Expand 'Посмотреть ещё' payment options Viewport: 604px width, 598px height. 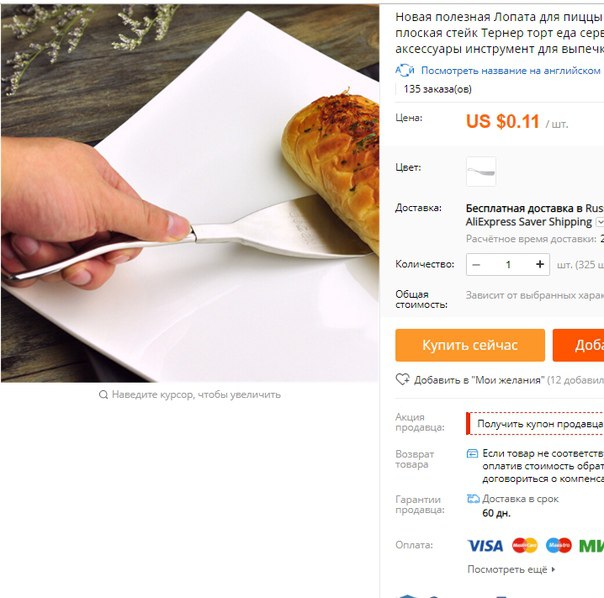(511, 569)
